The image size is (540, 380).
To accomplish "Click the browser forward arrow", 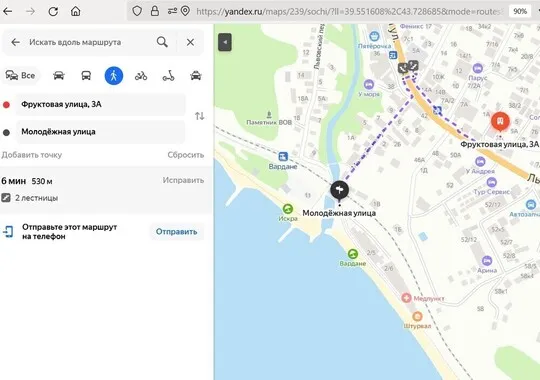I will [30, 11].
